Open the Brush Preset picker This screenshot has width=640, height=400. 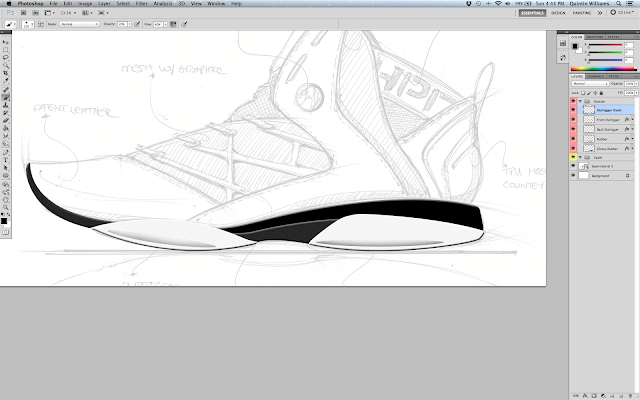27,24
